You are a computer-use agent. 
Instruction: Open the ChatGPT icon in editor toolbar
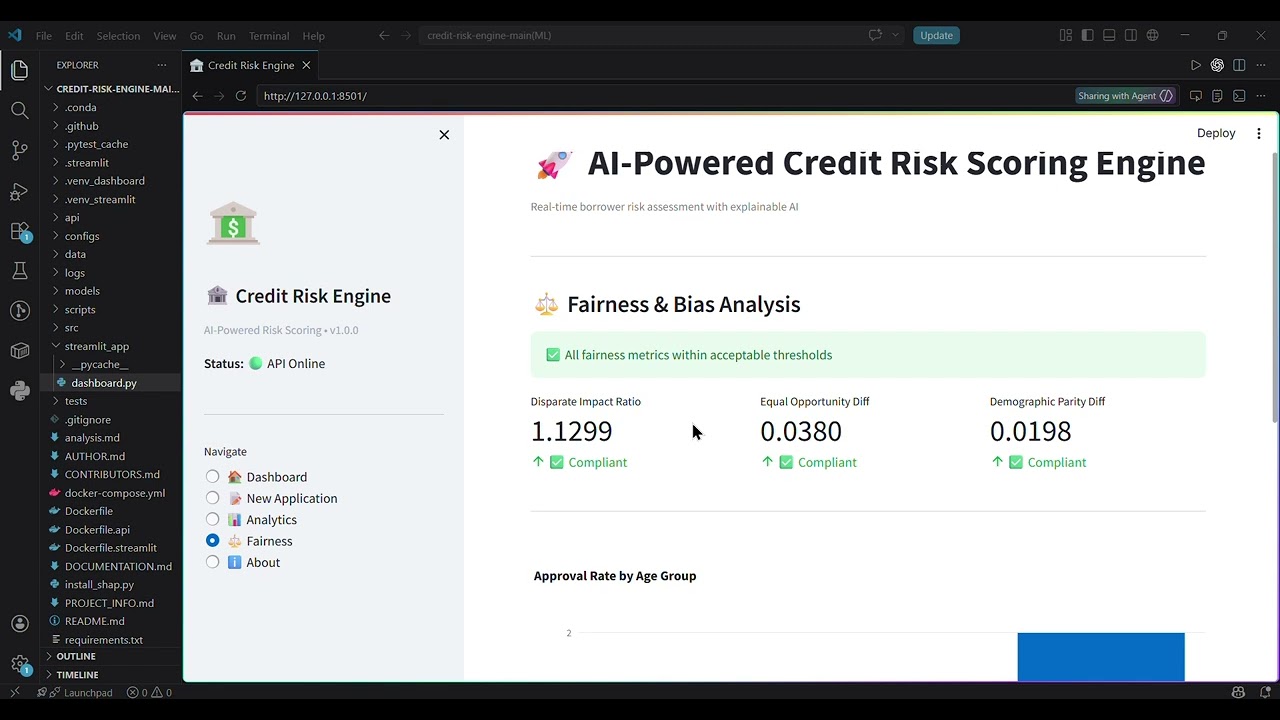[x=1217, y=65]
